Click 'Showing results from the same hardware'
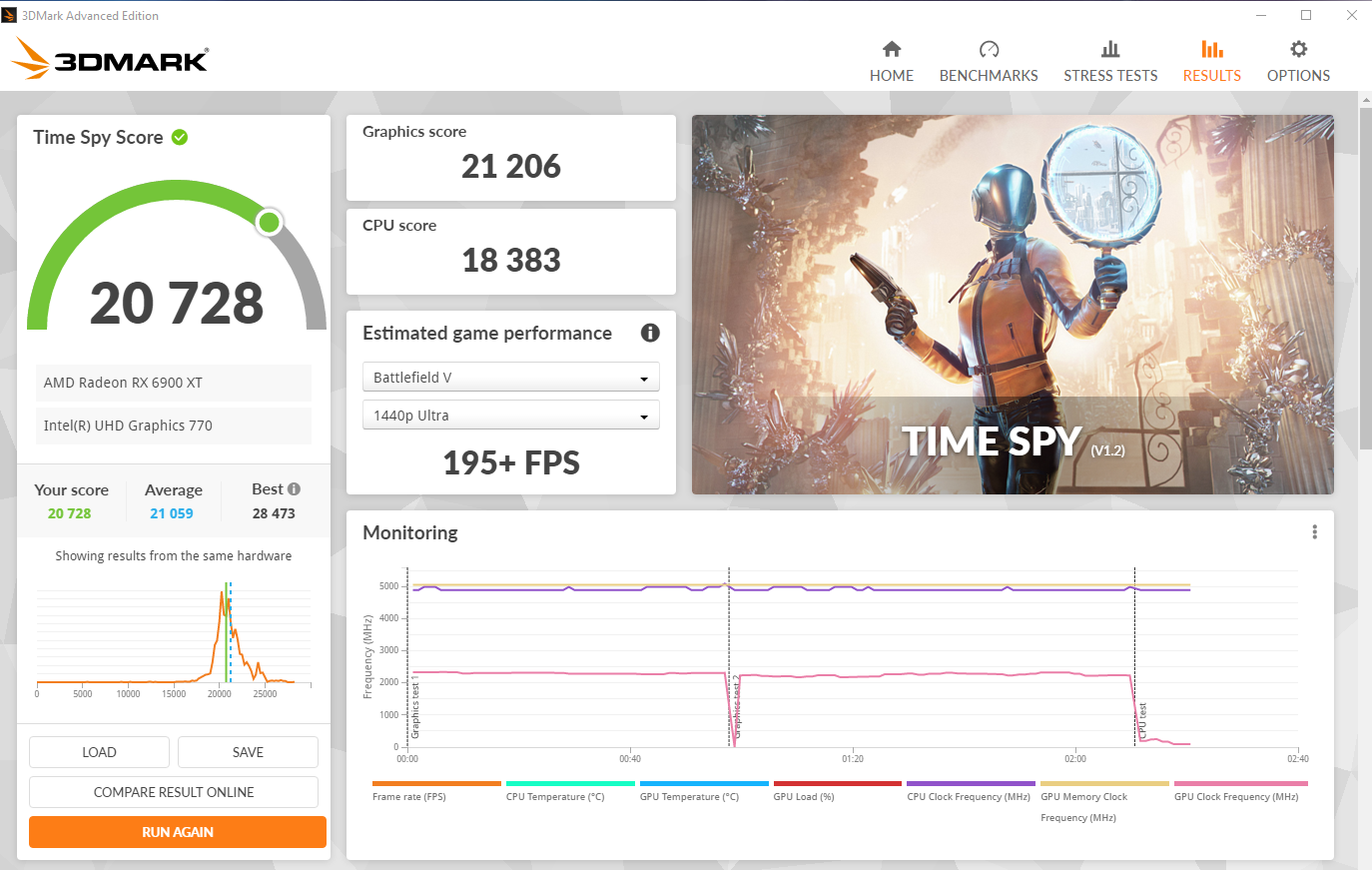 click(x=174, y=555)
